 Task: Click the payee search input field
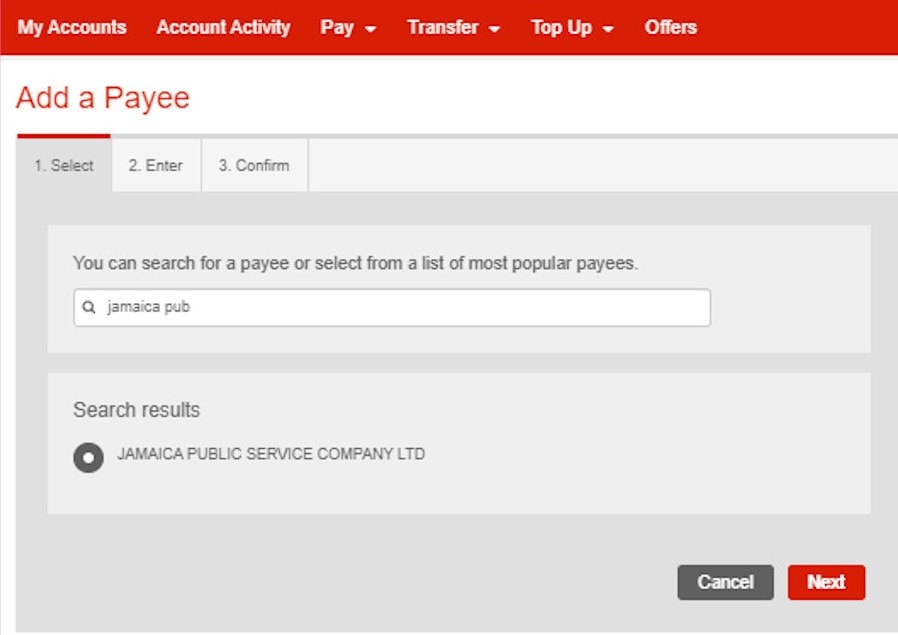[392, 307]
